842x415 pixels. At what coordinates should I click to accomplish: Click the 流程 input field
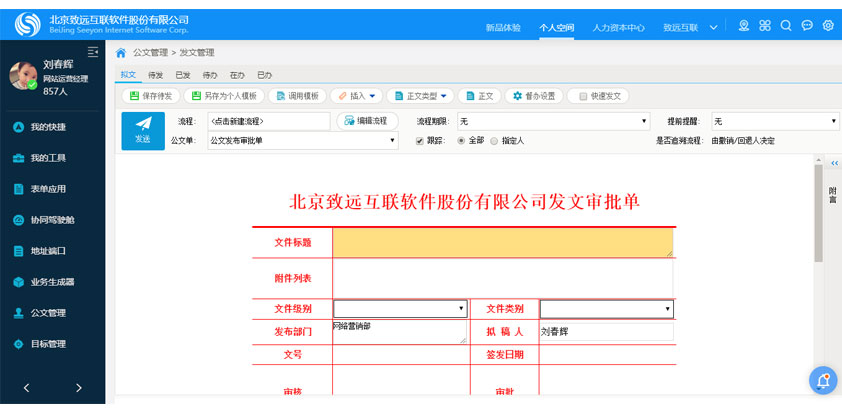[x=269, y=121]
